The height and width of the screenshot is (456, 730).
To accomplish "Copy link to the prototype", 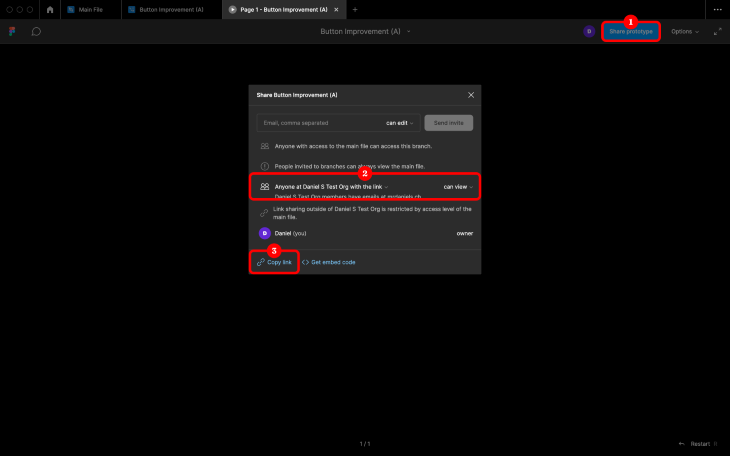I will click(275, 262).
